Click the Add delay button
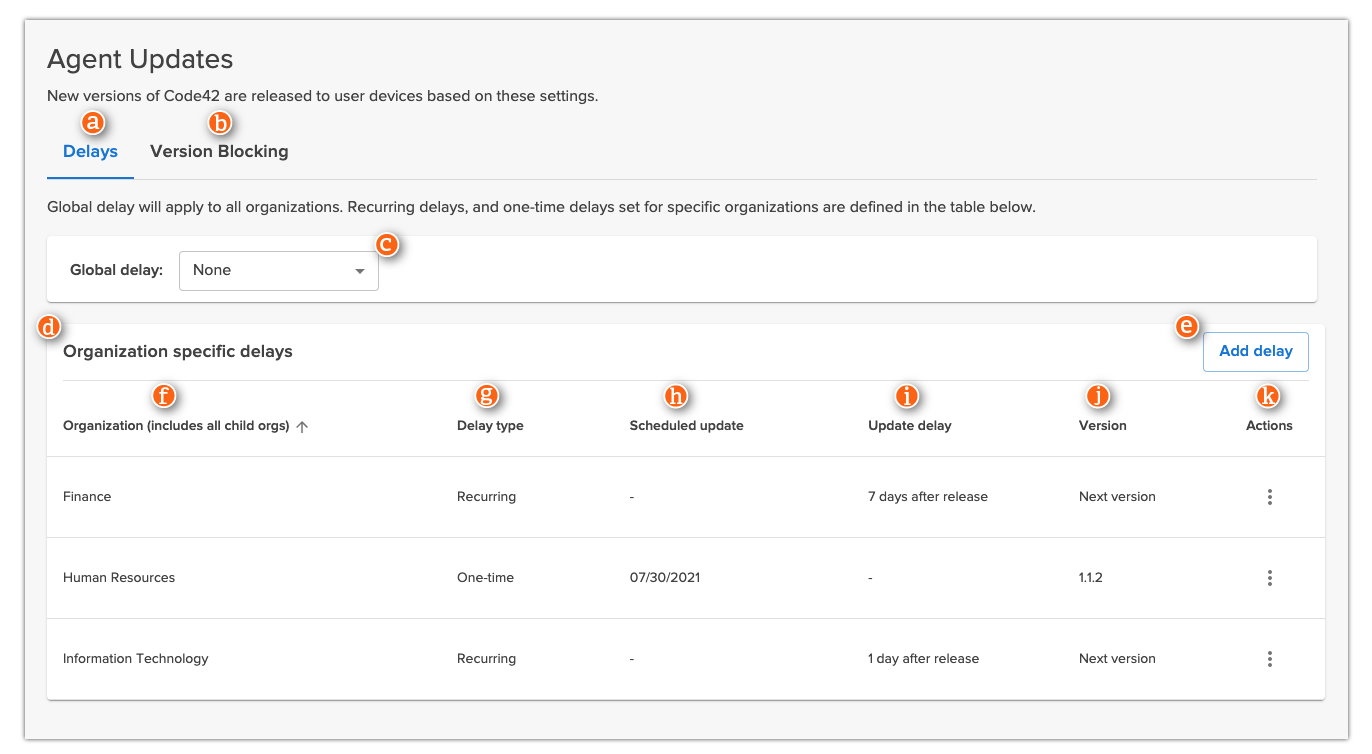 click(1255, 351)
